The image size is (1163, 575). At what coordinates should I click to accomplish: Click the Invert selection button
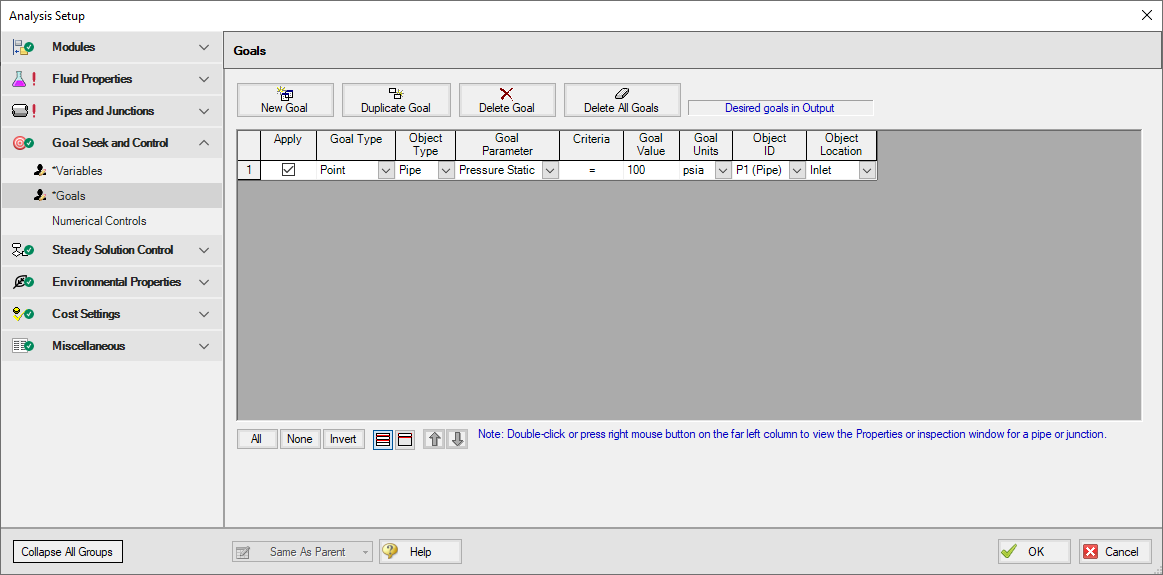(343, 439)
